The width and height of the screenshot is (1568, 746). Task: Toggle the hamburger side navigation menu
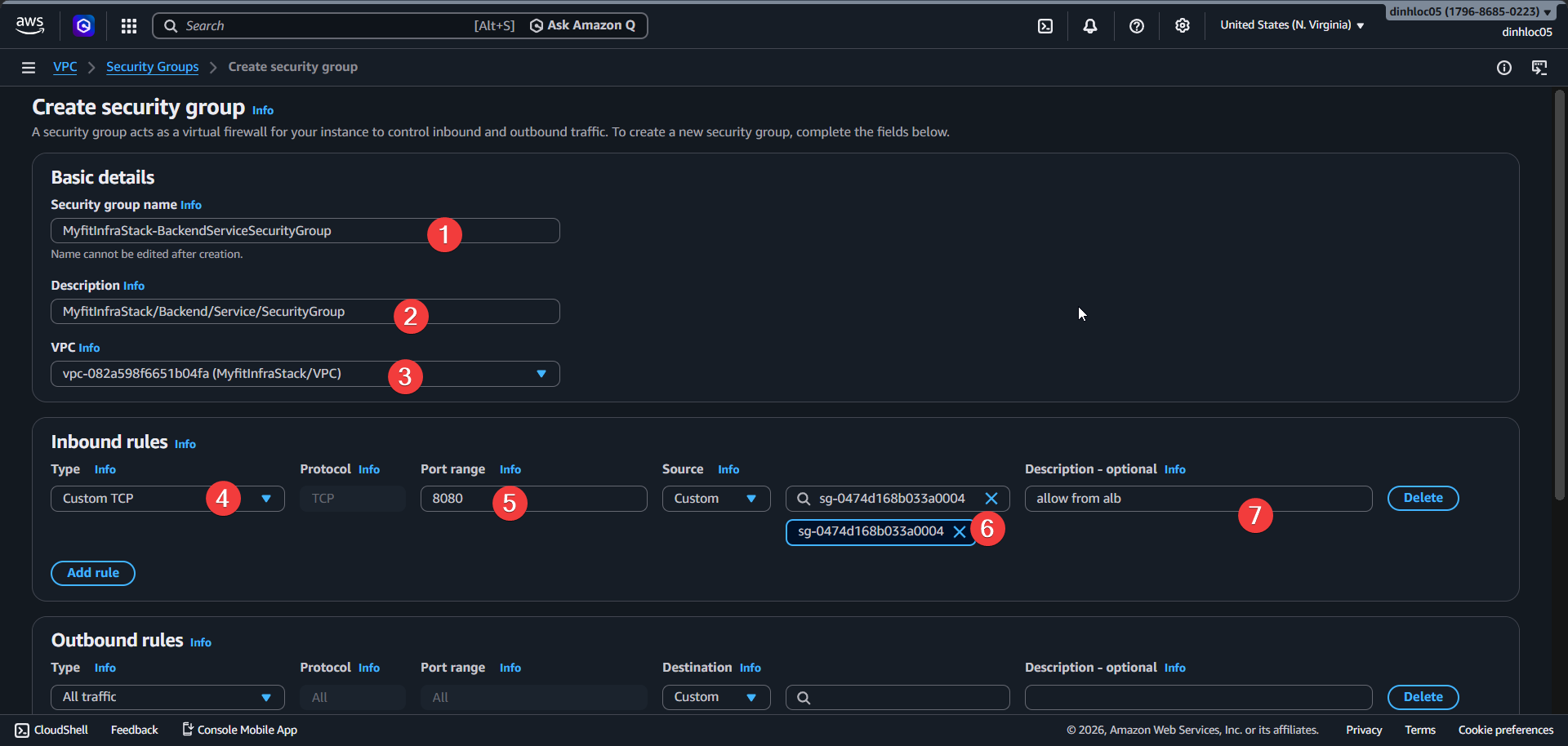click(29, 68)
